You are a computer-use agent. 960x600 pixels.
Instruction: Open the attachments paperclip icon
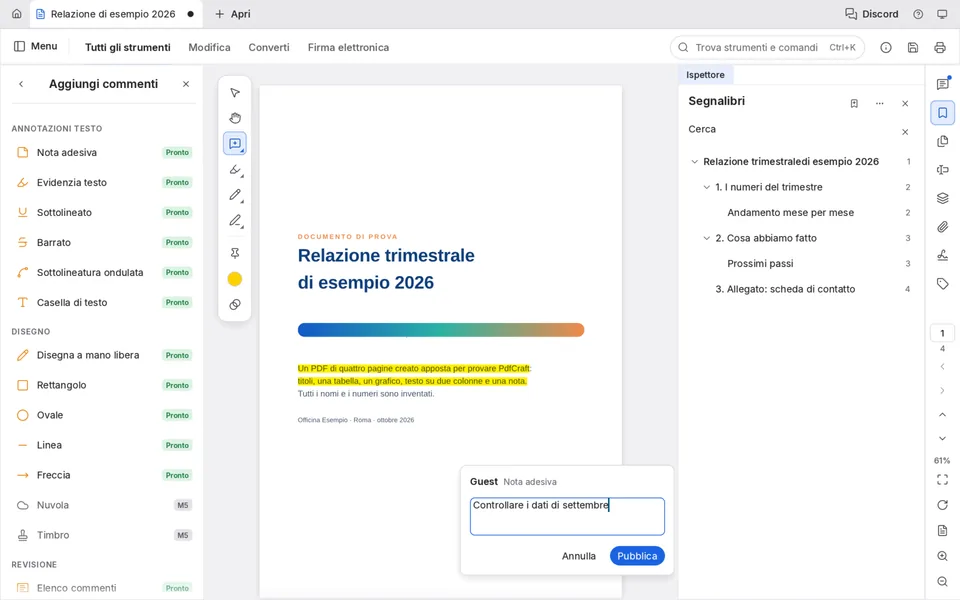coord(942,227)
